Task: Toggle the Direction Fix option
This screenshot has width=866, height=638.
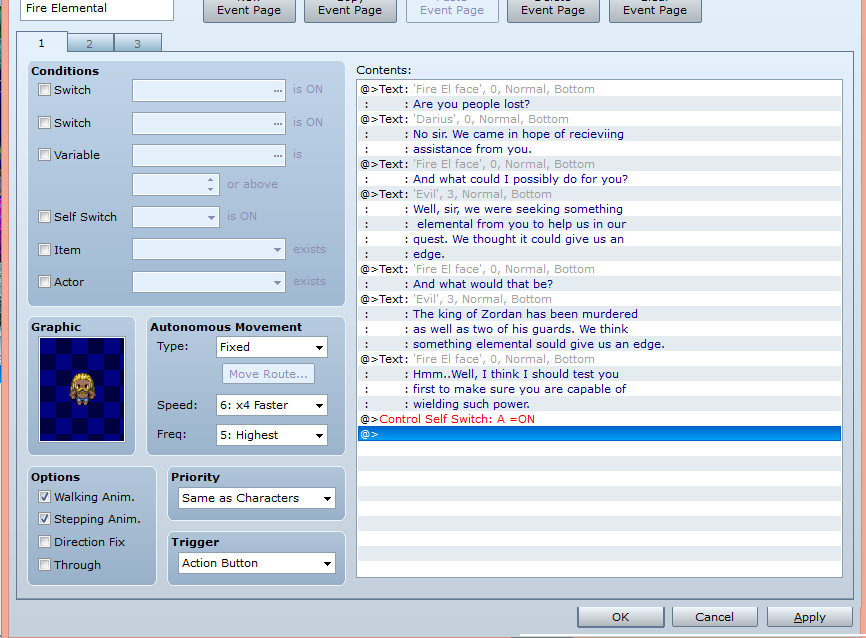Action: [44, 542]
